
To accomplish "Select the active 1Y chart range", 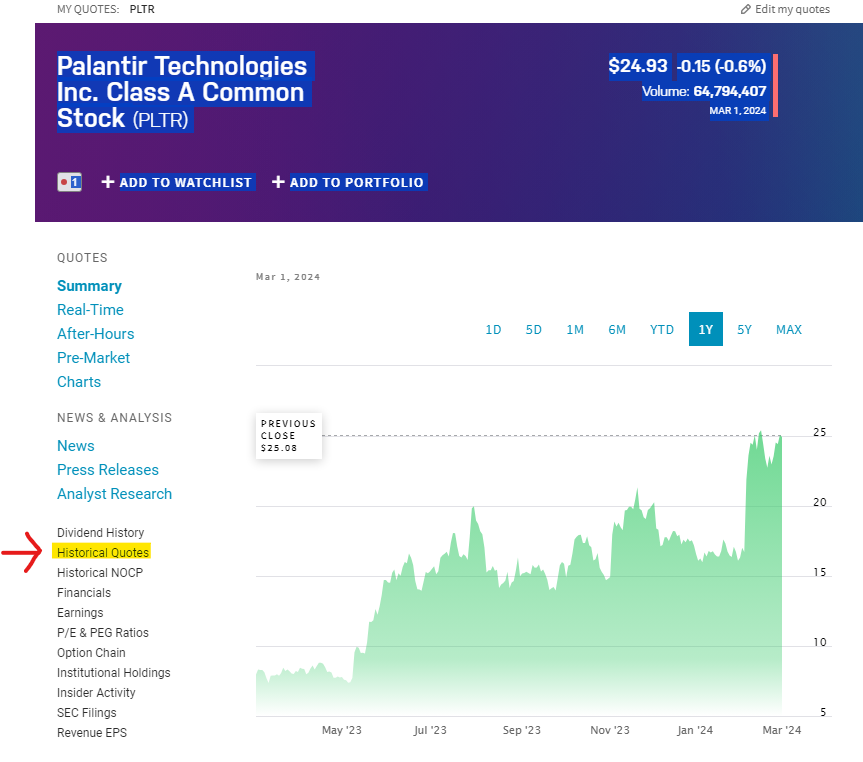I will point(706,329).
